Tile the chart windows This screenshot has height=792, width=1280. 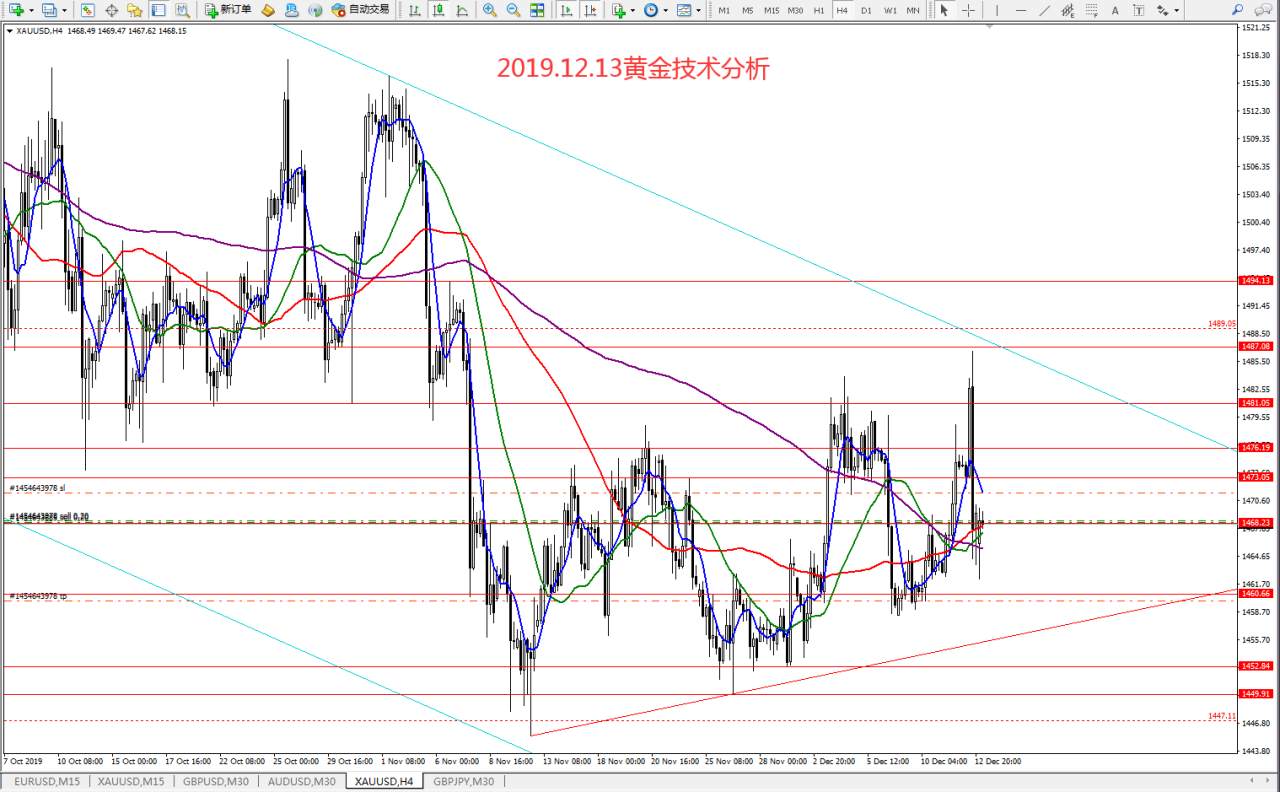coord(537,10)
